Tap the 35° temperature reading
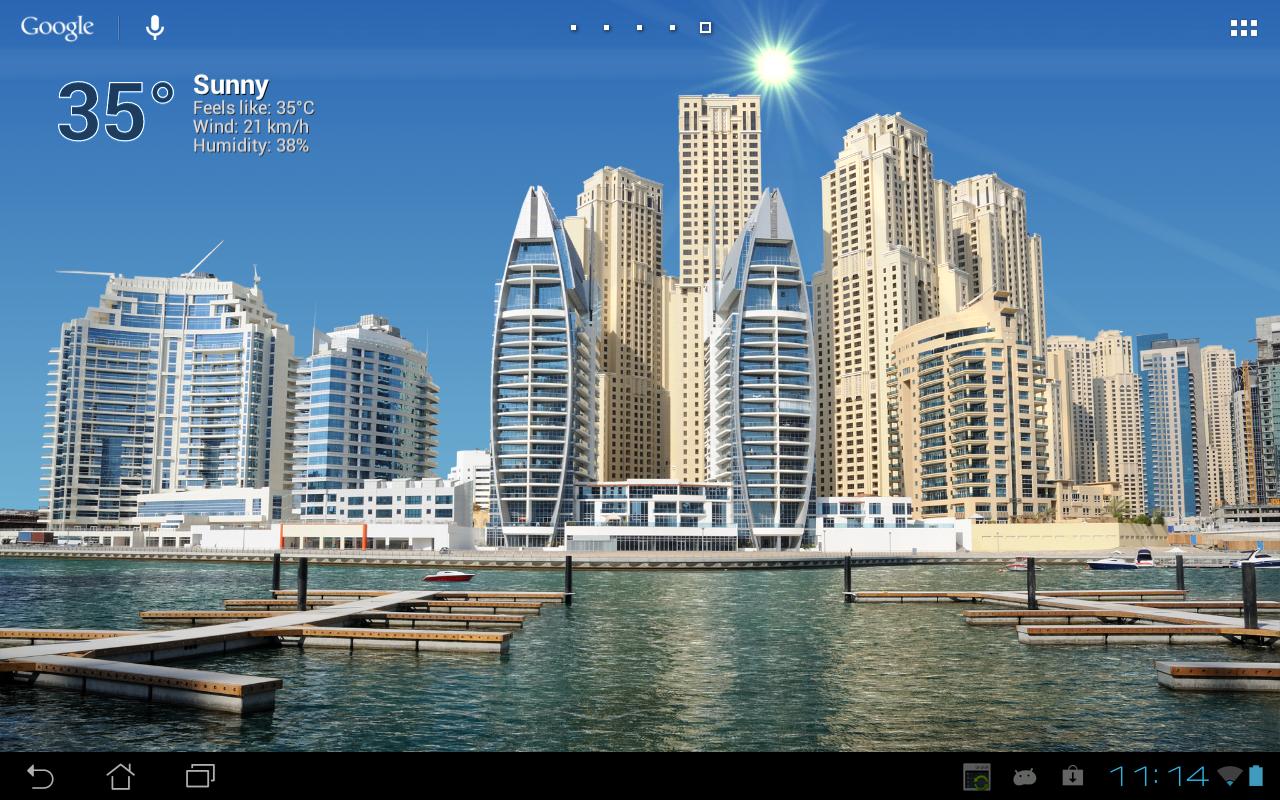 coord(115,112)
